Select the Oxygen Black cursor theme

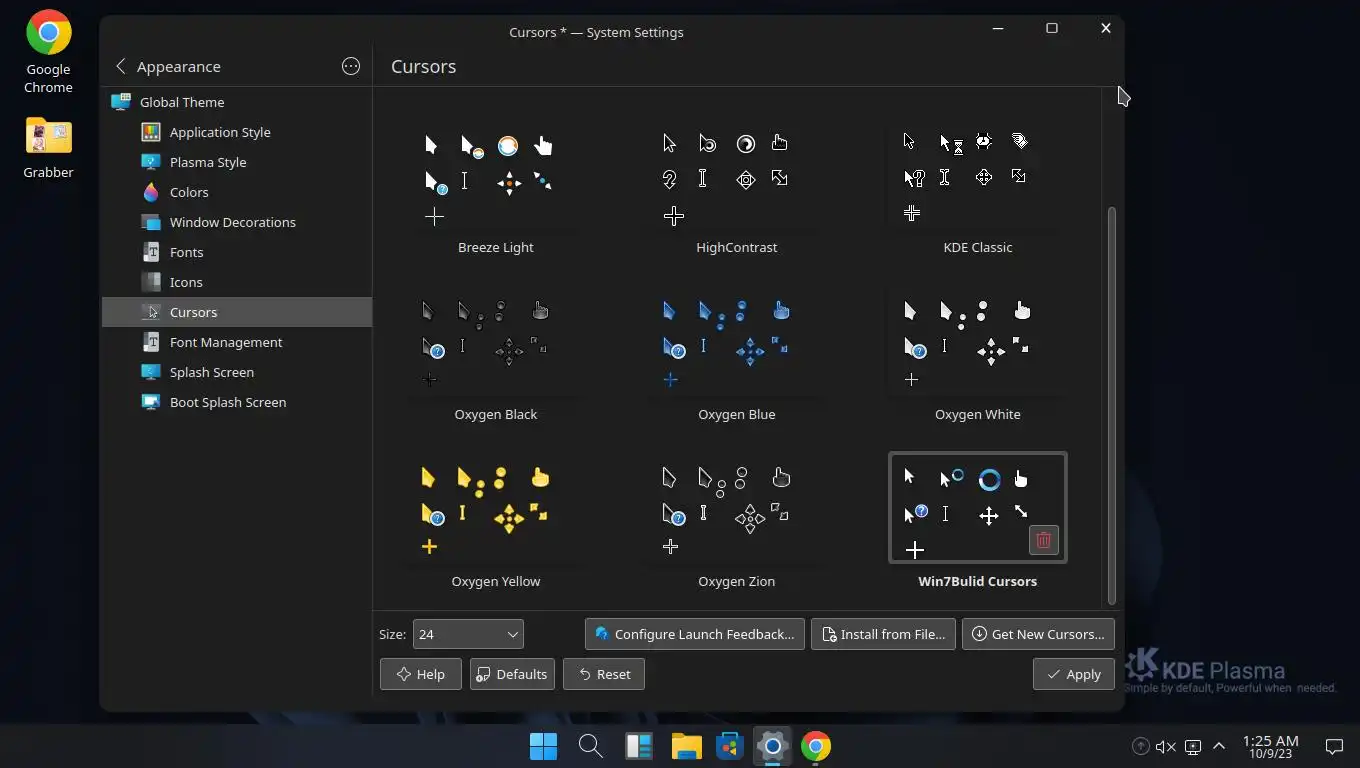pyautogui.click(x=496, y=357)
